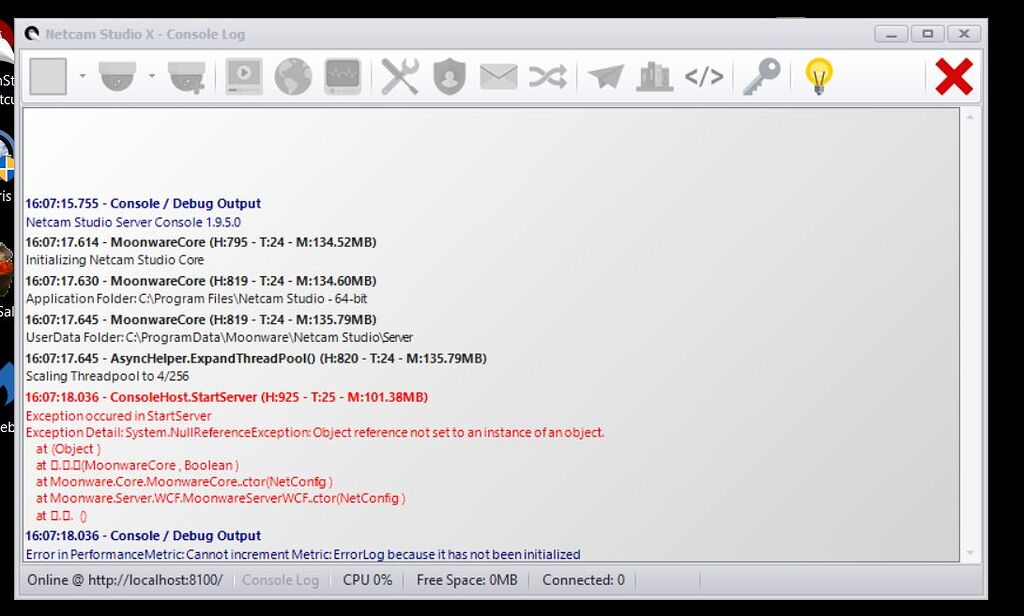Open the scripting code icon
The width and height of the screenshot is (1024, 616).
pos(705,77)
